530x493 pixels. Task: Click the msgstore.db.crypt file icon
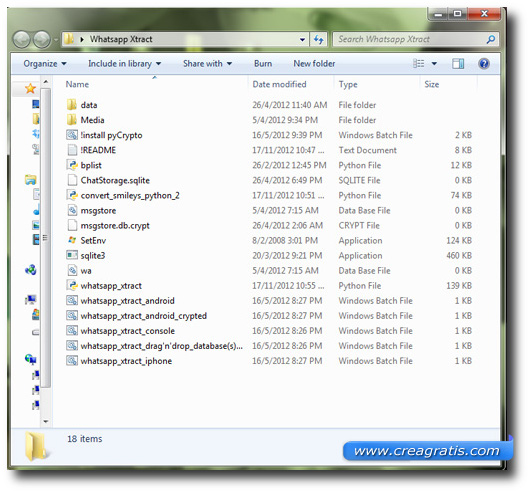click(x=72, y=225)
